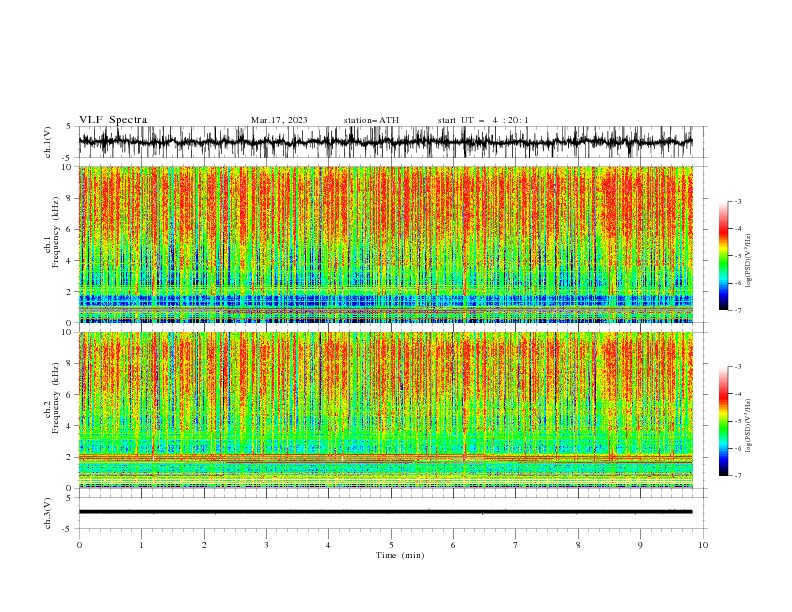Click the time axis tick label '7'

516,545
